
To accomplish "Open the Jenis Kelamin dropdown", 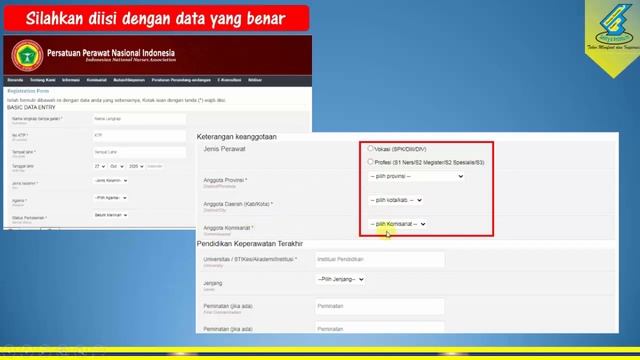I will click(x=110, y=180).
